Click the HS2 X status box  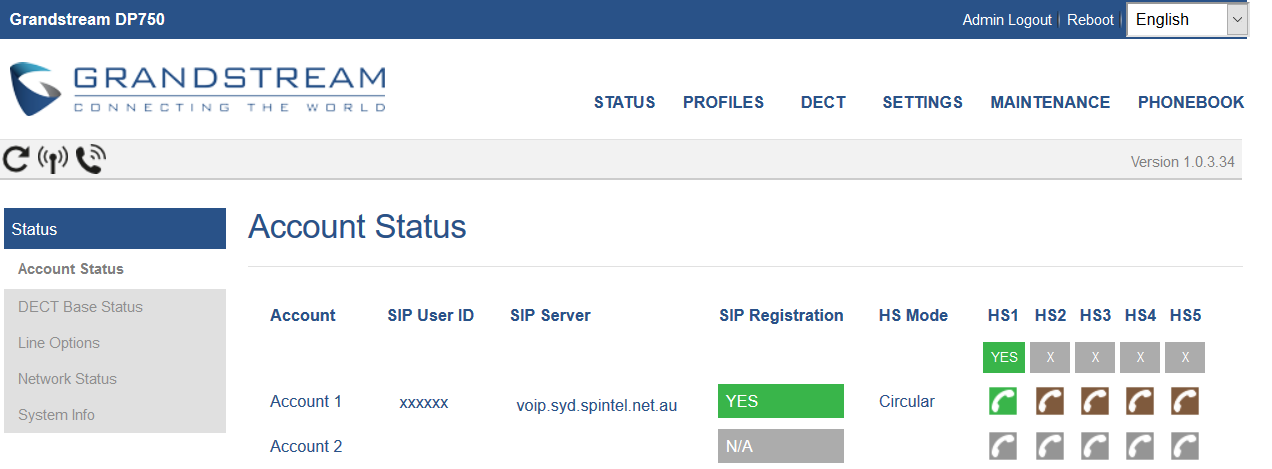click(1050, 357)
